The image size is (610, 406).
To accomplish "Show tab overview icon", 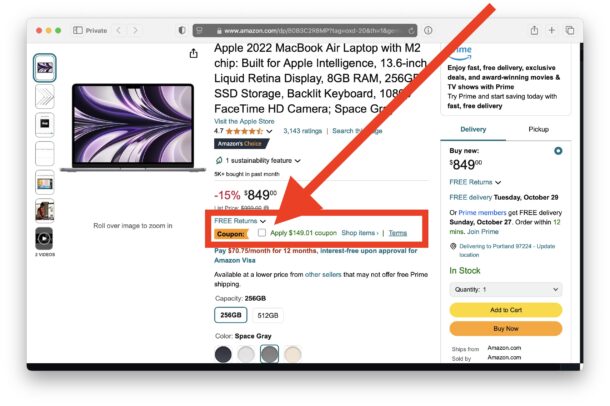I will (x=570, y=30).
